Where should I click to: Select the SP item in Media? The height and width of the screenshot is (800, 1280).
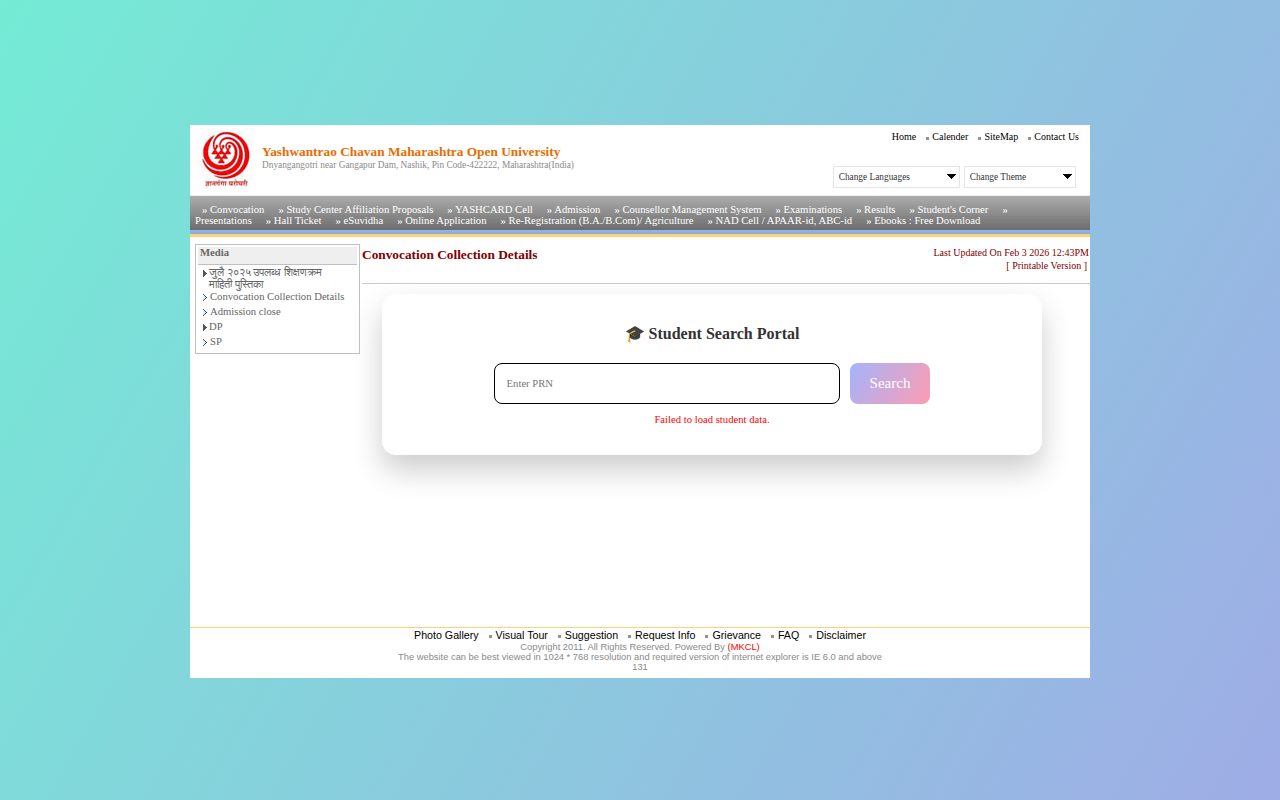point(216,342)
